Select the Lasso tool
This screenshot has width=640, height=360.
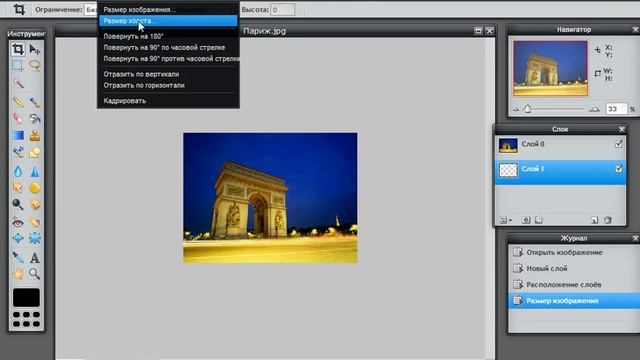pos(35,65)
